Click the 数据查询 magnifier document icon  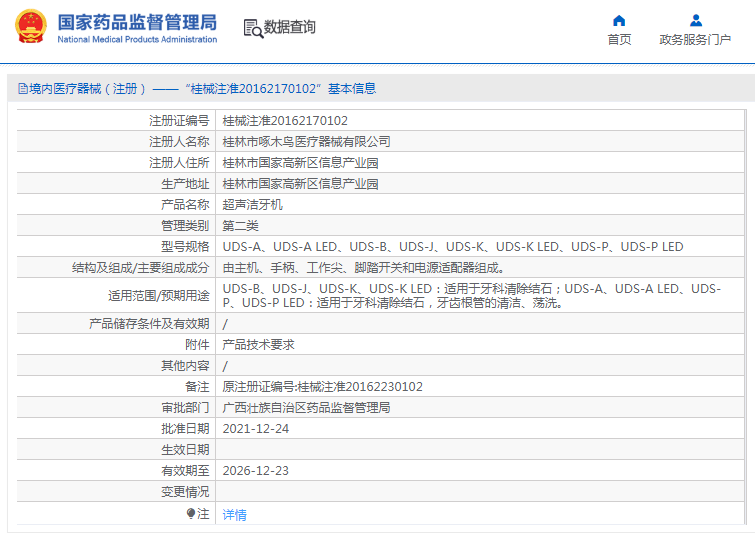pyautogui.click(x=252, y=28)
